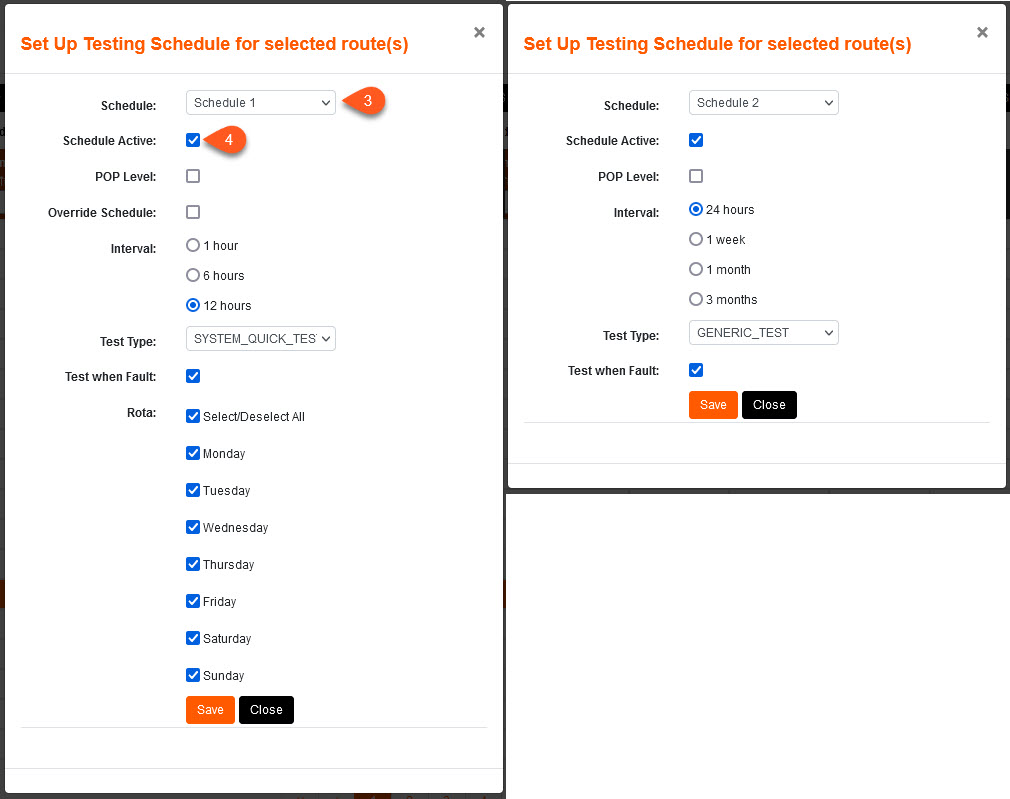Screen dimensions: 1010x799
Task: Uncheck Sunday in the Rota list
Action: pos(193,675)
